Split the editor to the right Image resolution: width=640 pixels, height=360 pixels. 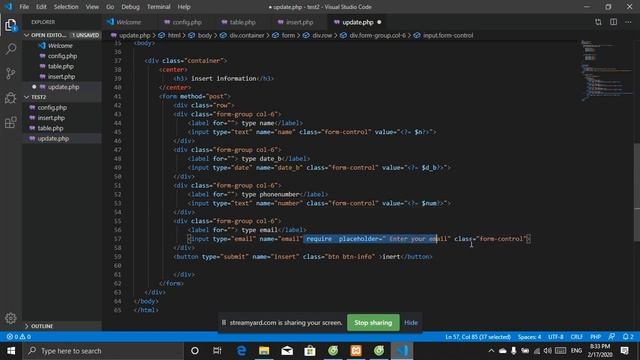pos(613,22)
